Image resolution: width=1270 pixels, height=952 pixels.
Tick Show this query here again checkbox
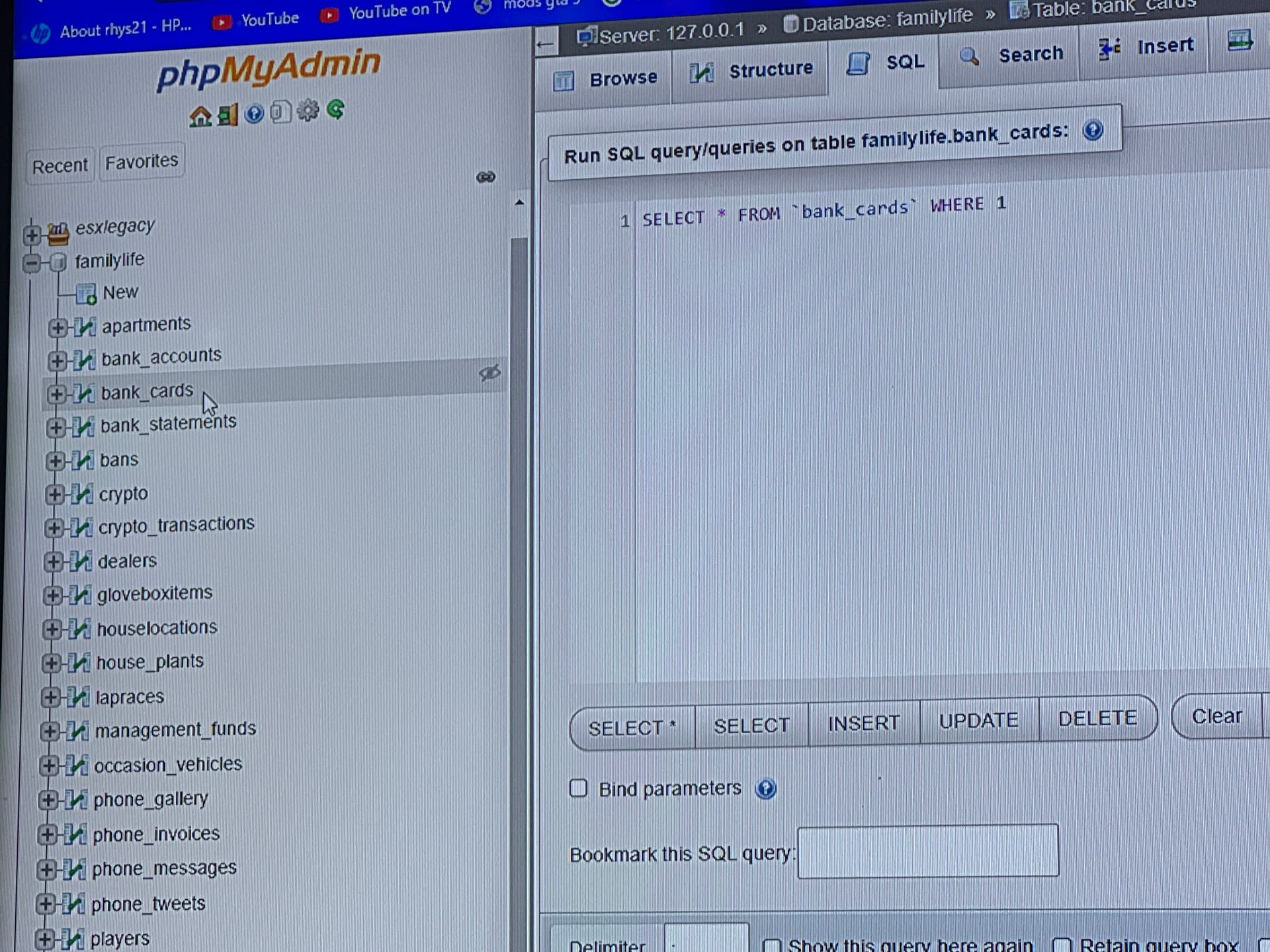[772, 946]
